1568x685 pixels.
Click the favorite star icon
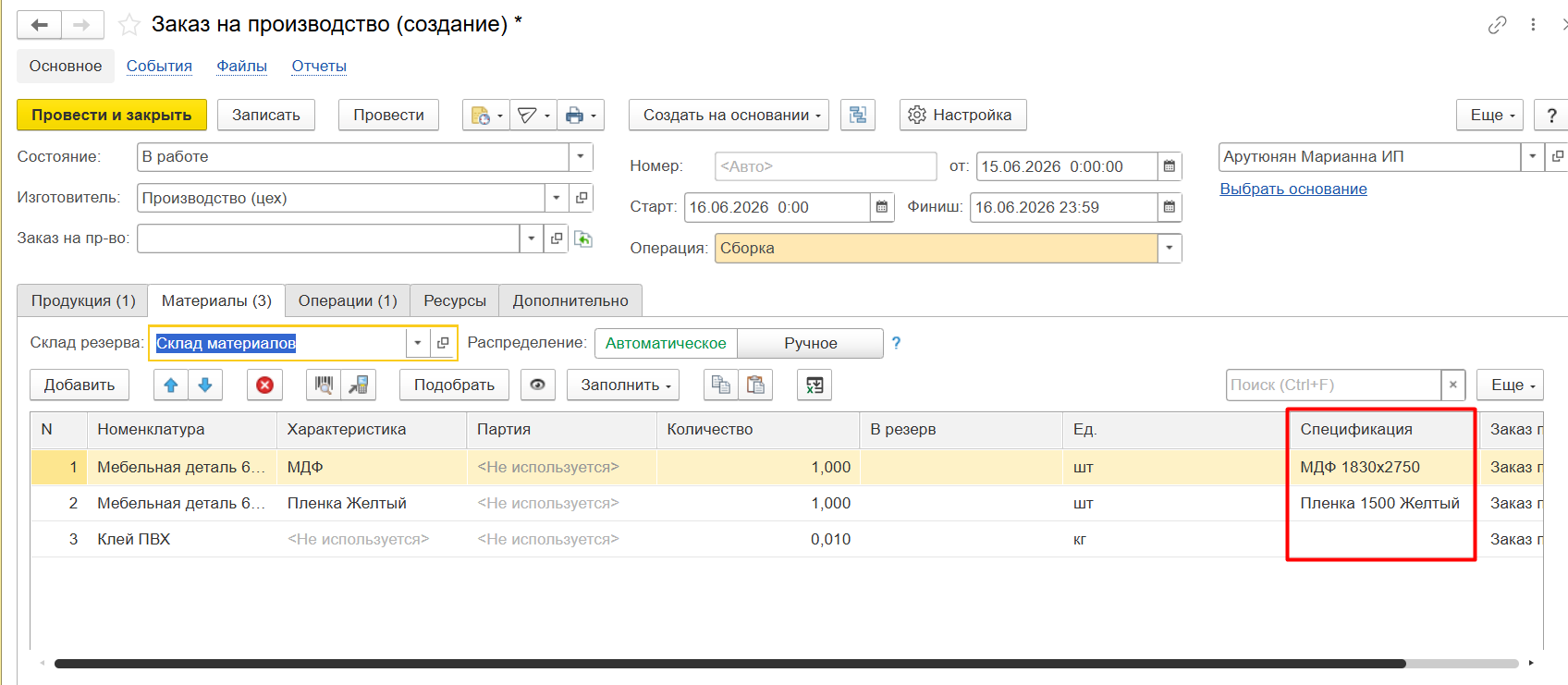point(129,24)
